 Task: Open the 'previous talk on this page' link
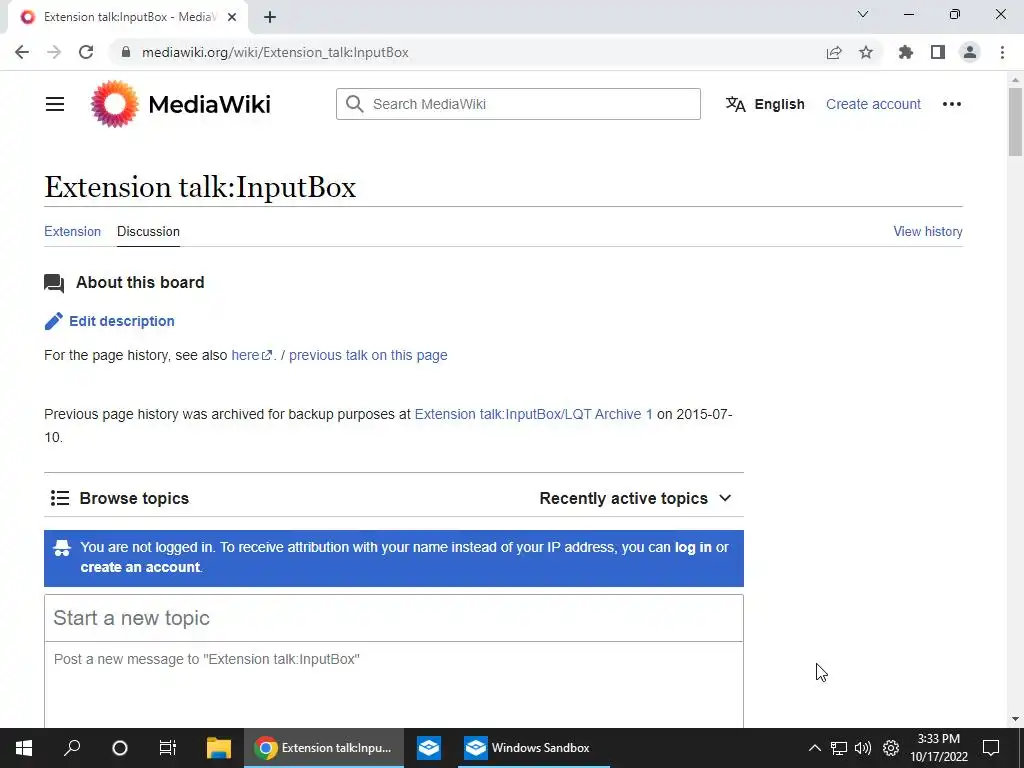click(x=368, y=355)
